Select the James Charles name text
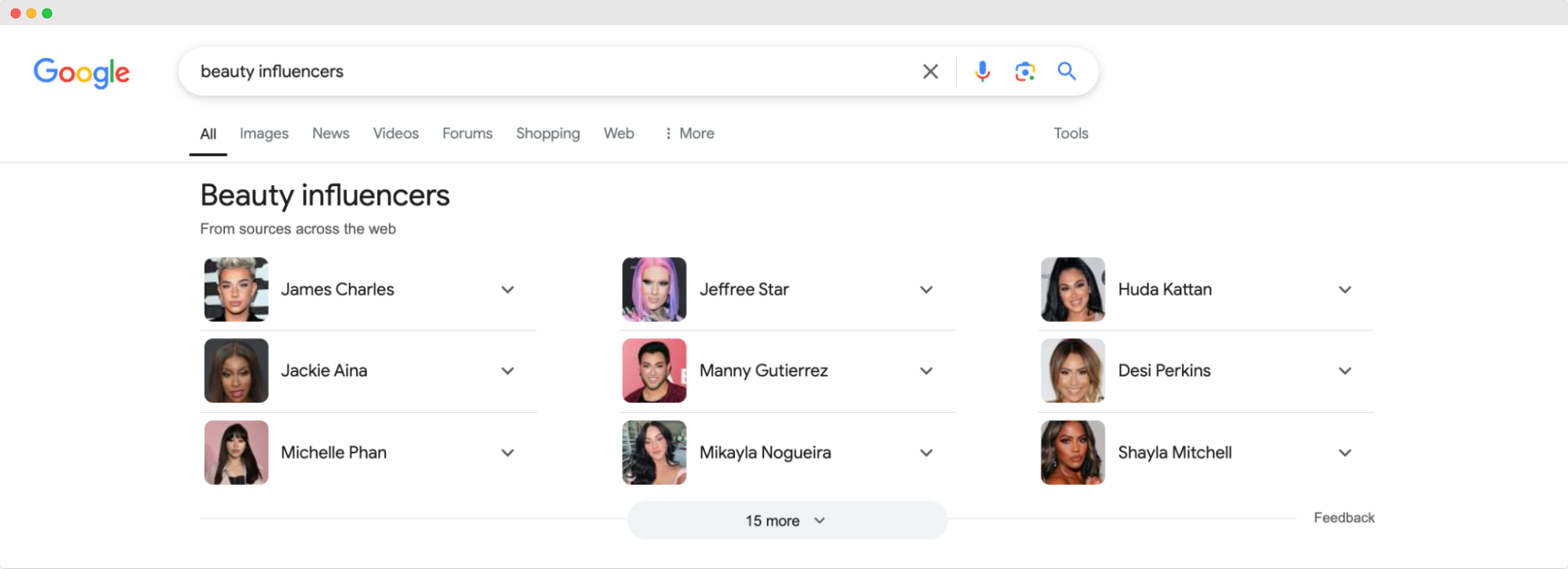 tap(337, 290)
